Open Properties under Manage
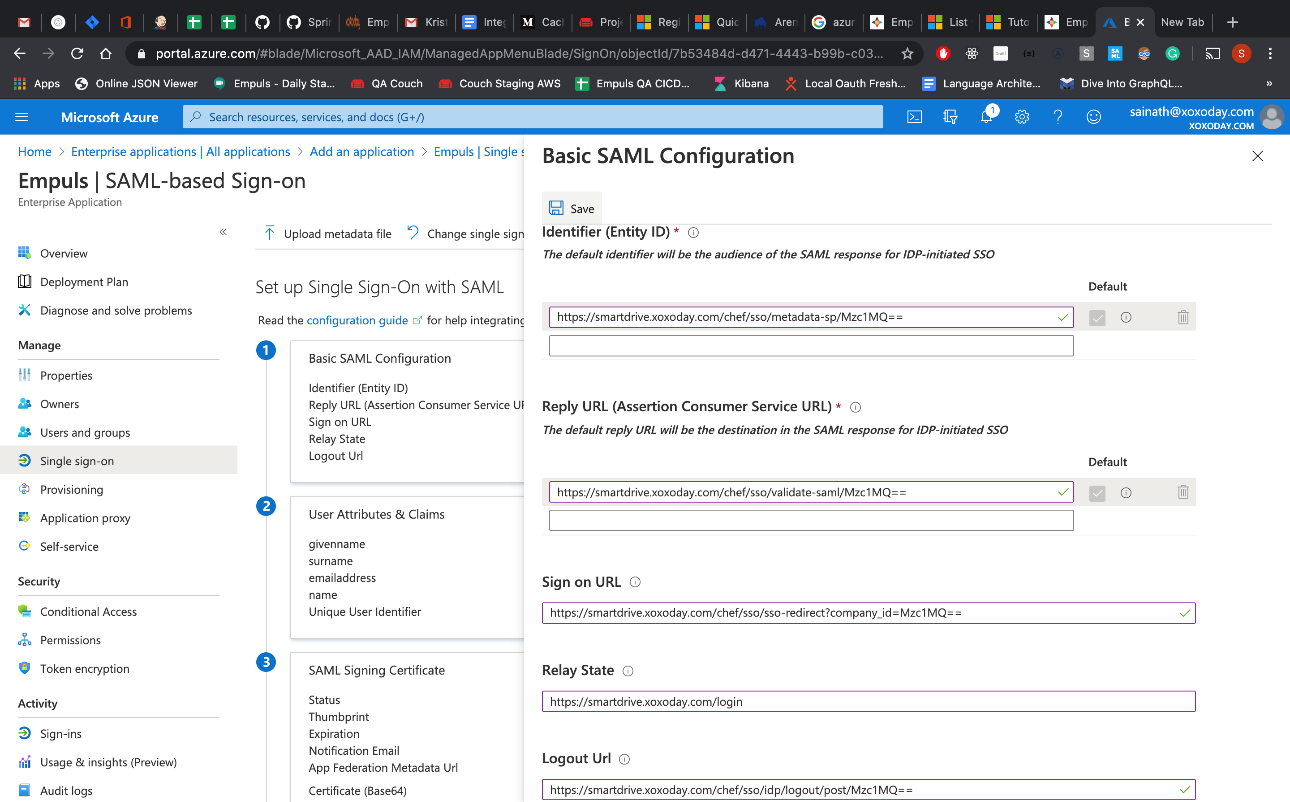This screenshot has height=802, width=1290. tap(66, 376)
